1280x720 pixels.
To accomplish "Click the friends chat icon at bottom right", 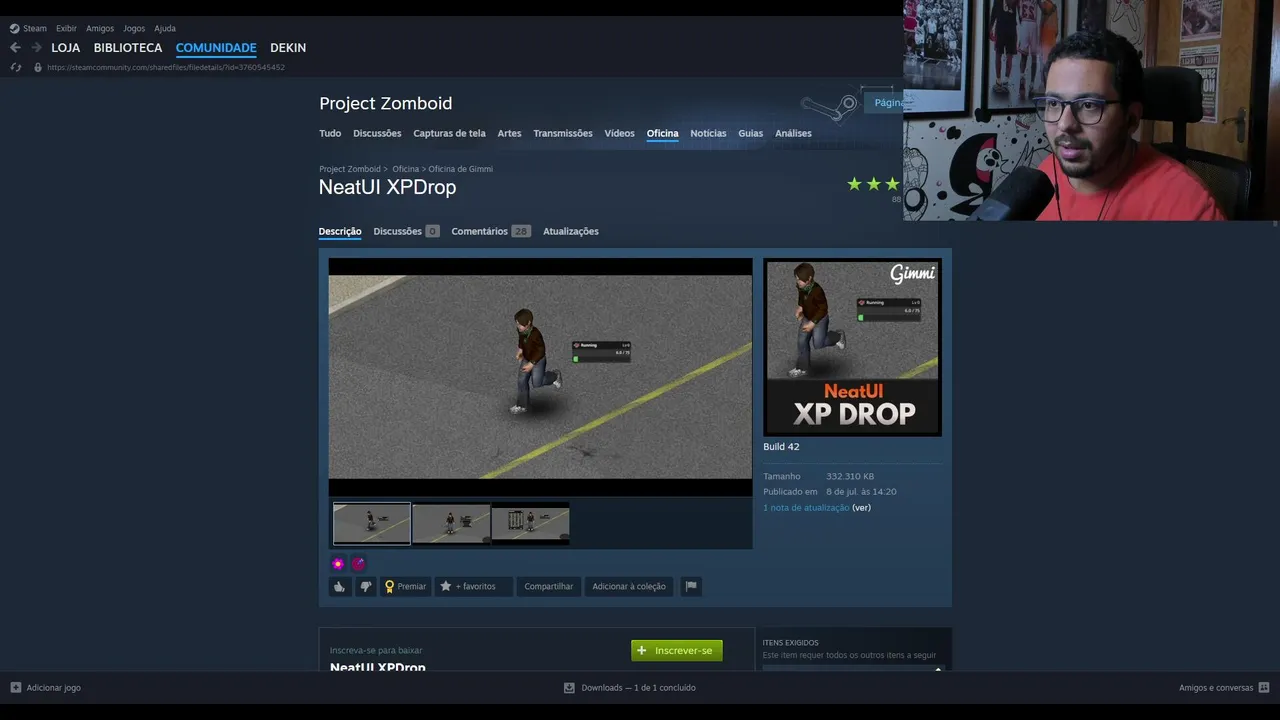I will point(1264,688).
